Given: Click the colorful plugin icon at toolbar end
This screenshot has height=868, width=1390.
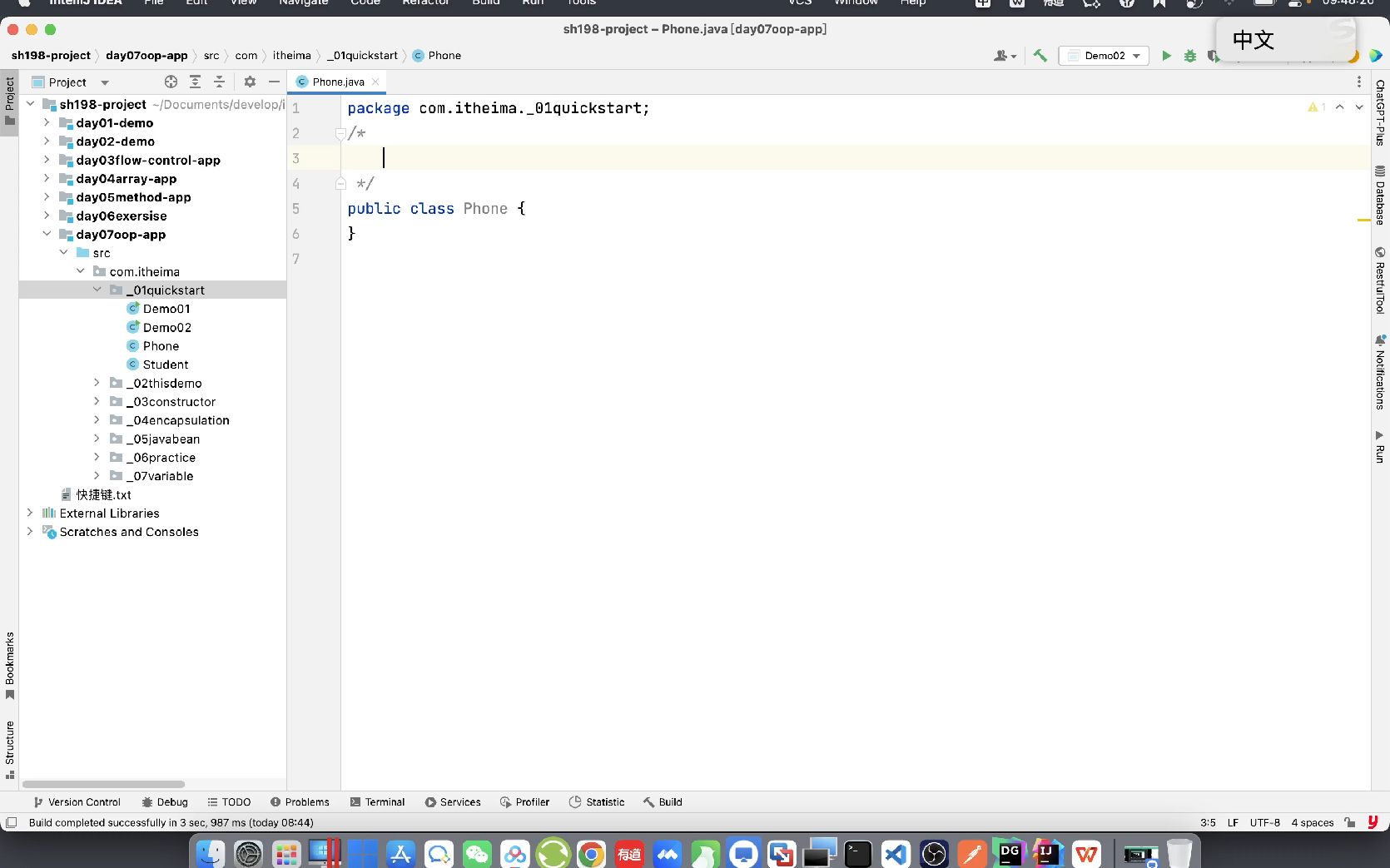Looking at the screenshot, I should 1376,56.
